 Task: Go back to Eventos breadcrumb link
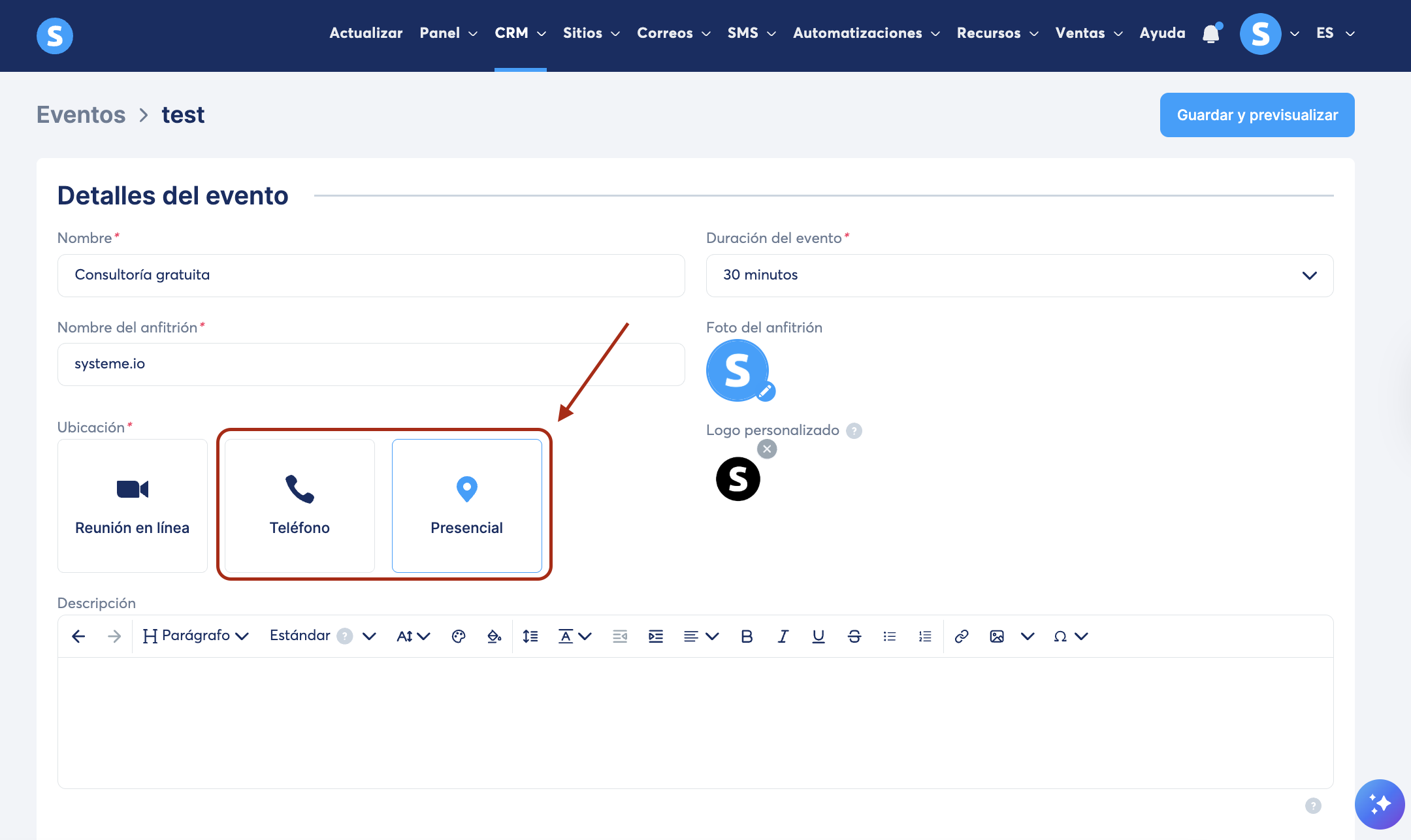click(81, 114)
